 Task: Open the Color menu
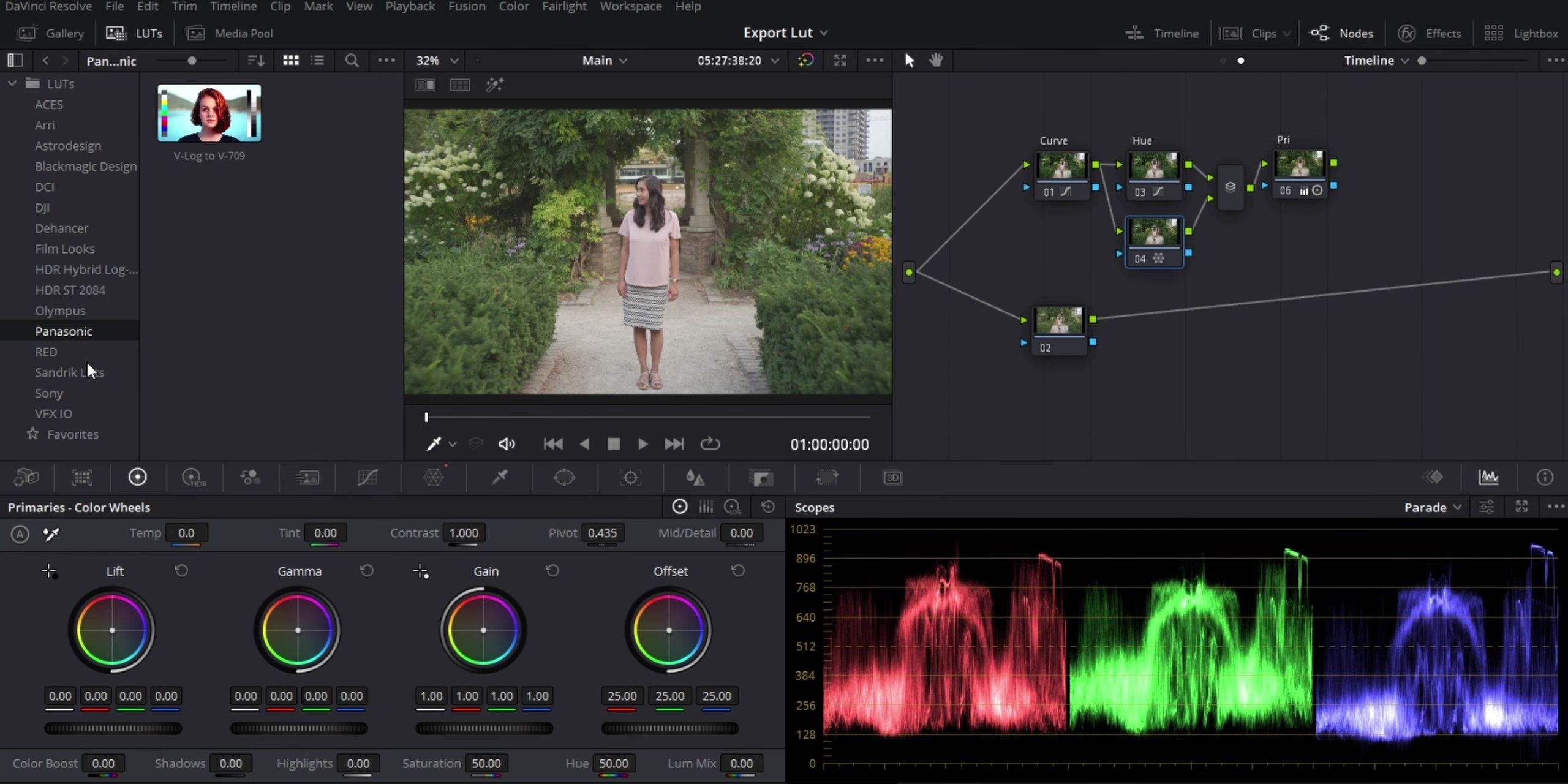[513, 6]
